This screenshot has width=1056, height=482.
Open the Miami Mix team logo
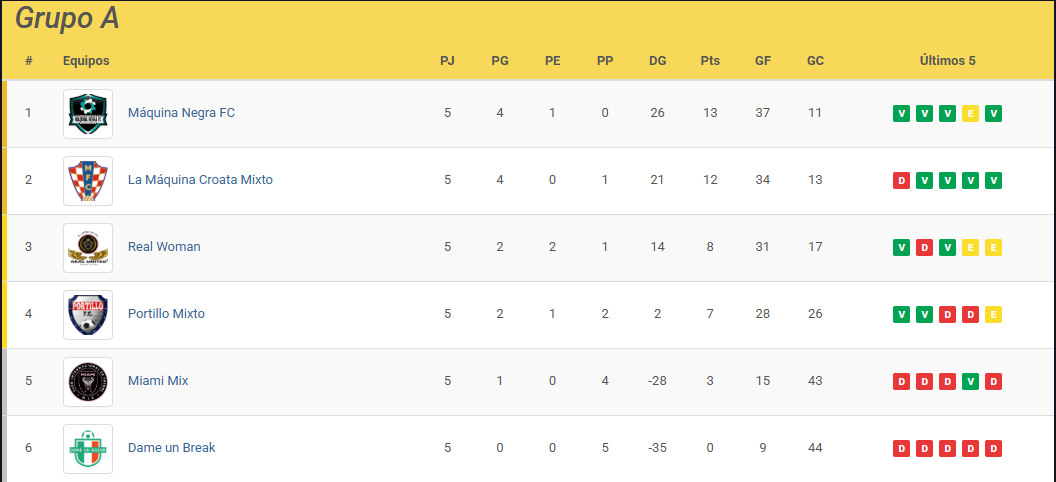[x=88, y=382]
